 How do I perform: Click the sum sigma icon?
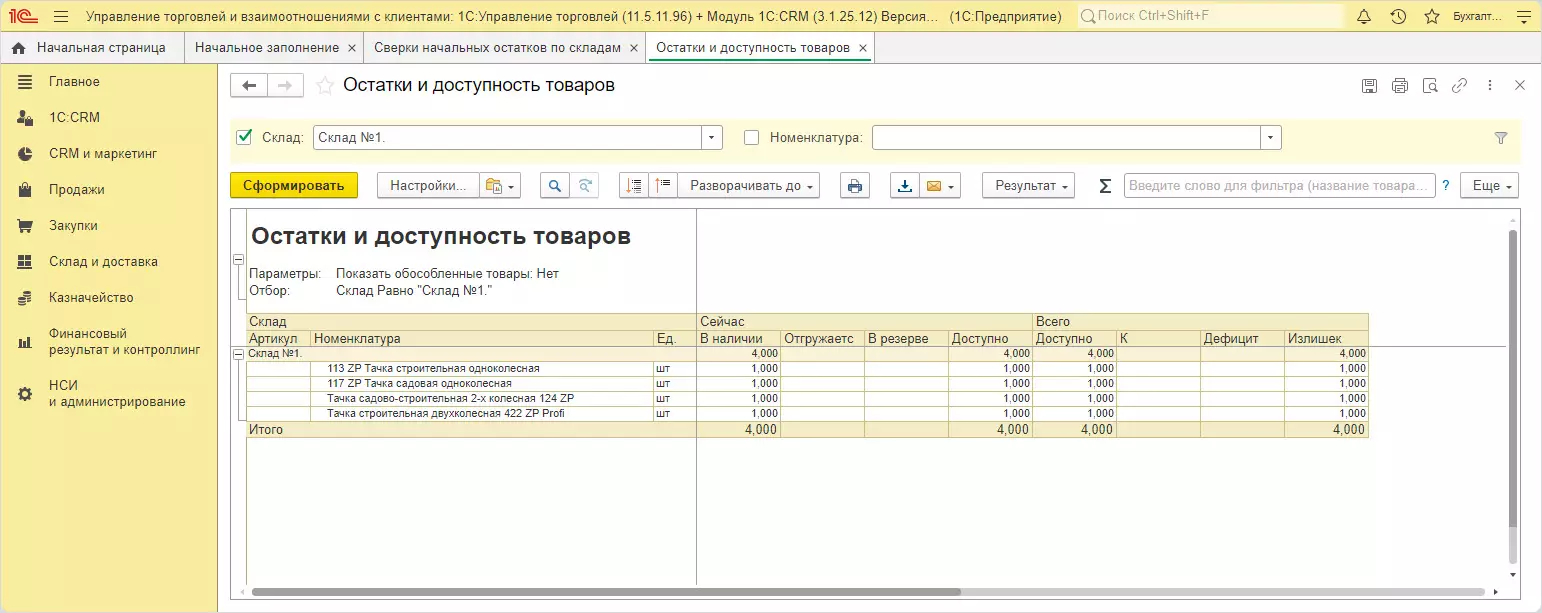coord(1105,186)
